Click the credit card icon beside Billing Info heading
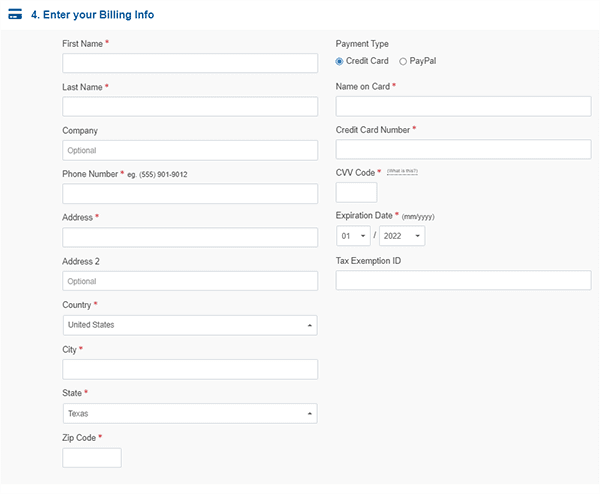The height and width of the screenshot is (494, 600). tap(15, 15)
